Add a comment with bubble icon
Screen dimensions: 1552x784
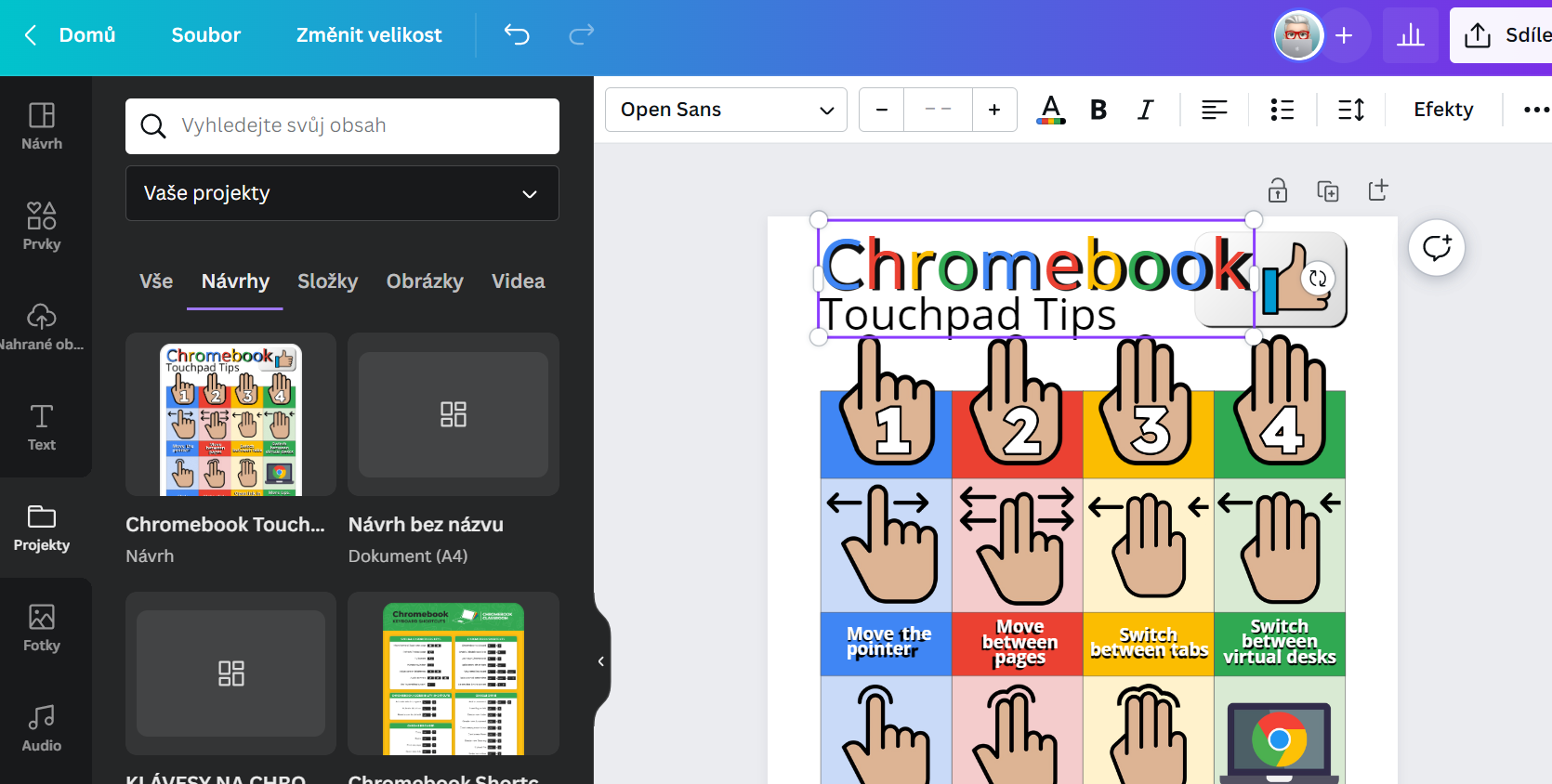click(1437, 248)
